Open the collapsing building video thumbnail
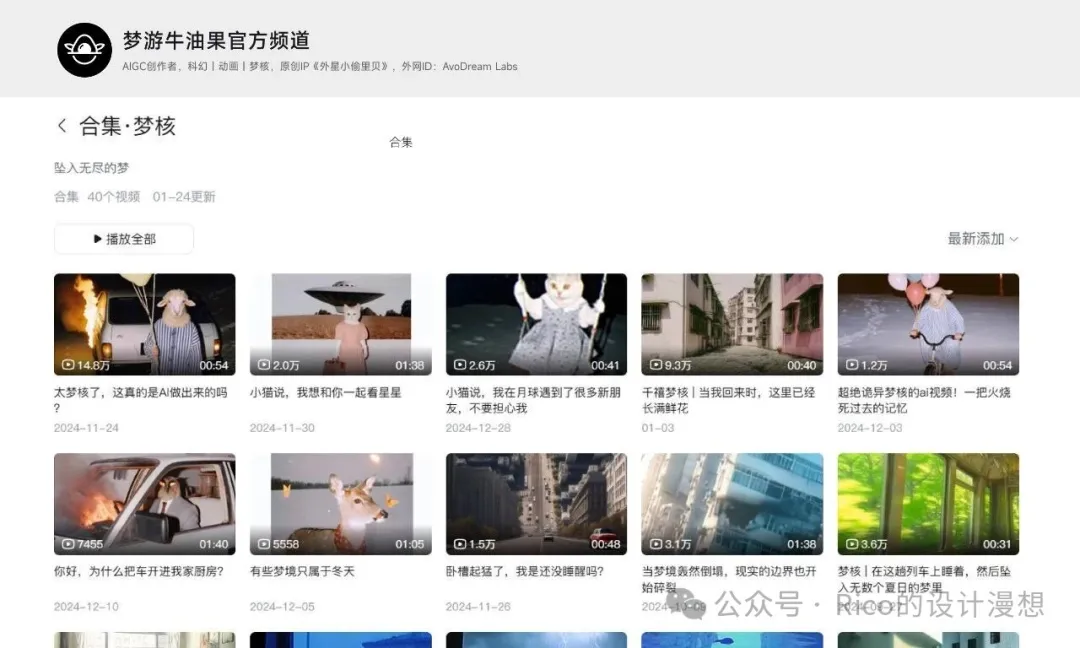The width and height of the screenshot is (1080, 648). point(732,503)
